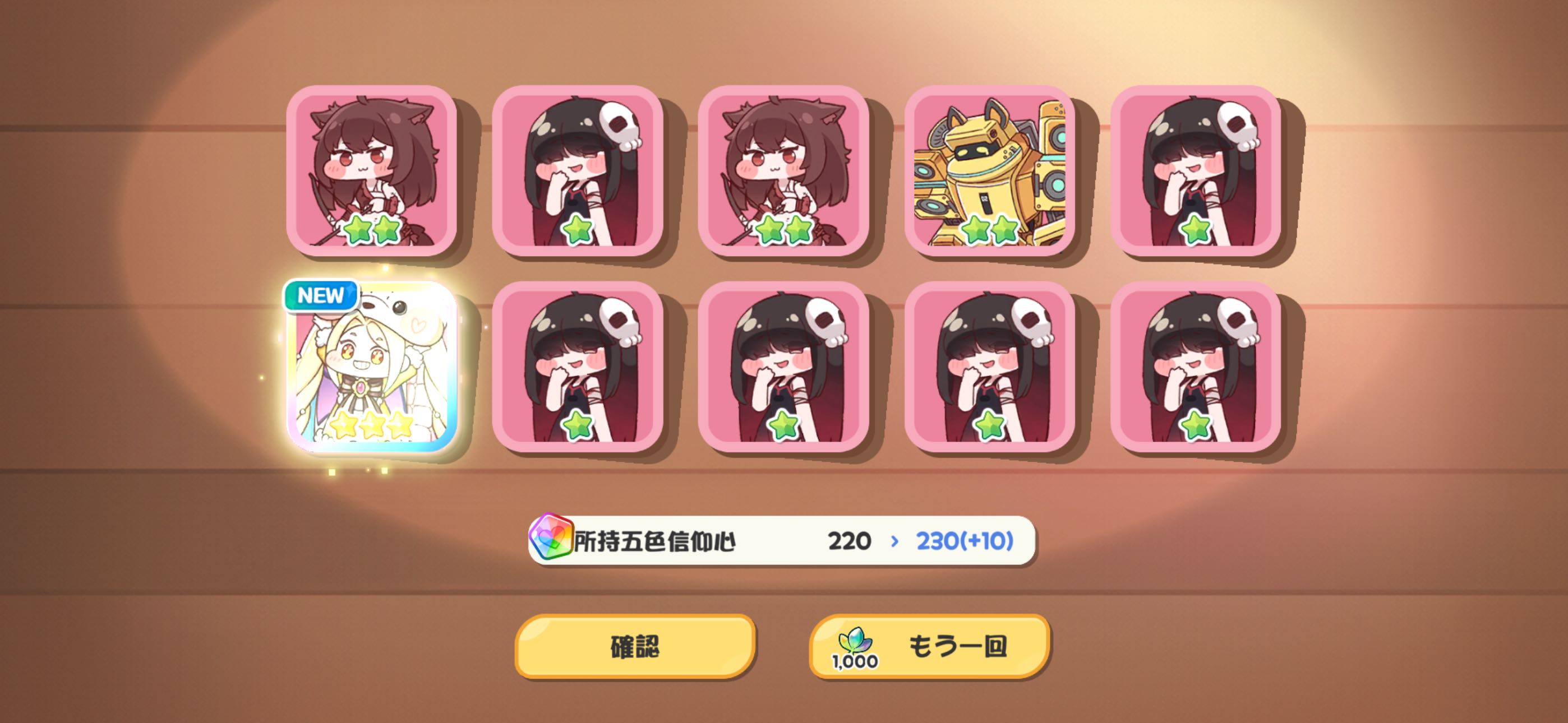Open the yellow robot two-star card
The image size is (1568, 723).
[x=990, y=170]
